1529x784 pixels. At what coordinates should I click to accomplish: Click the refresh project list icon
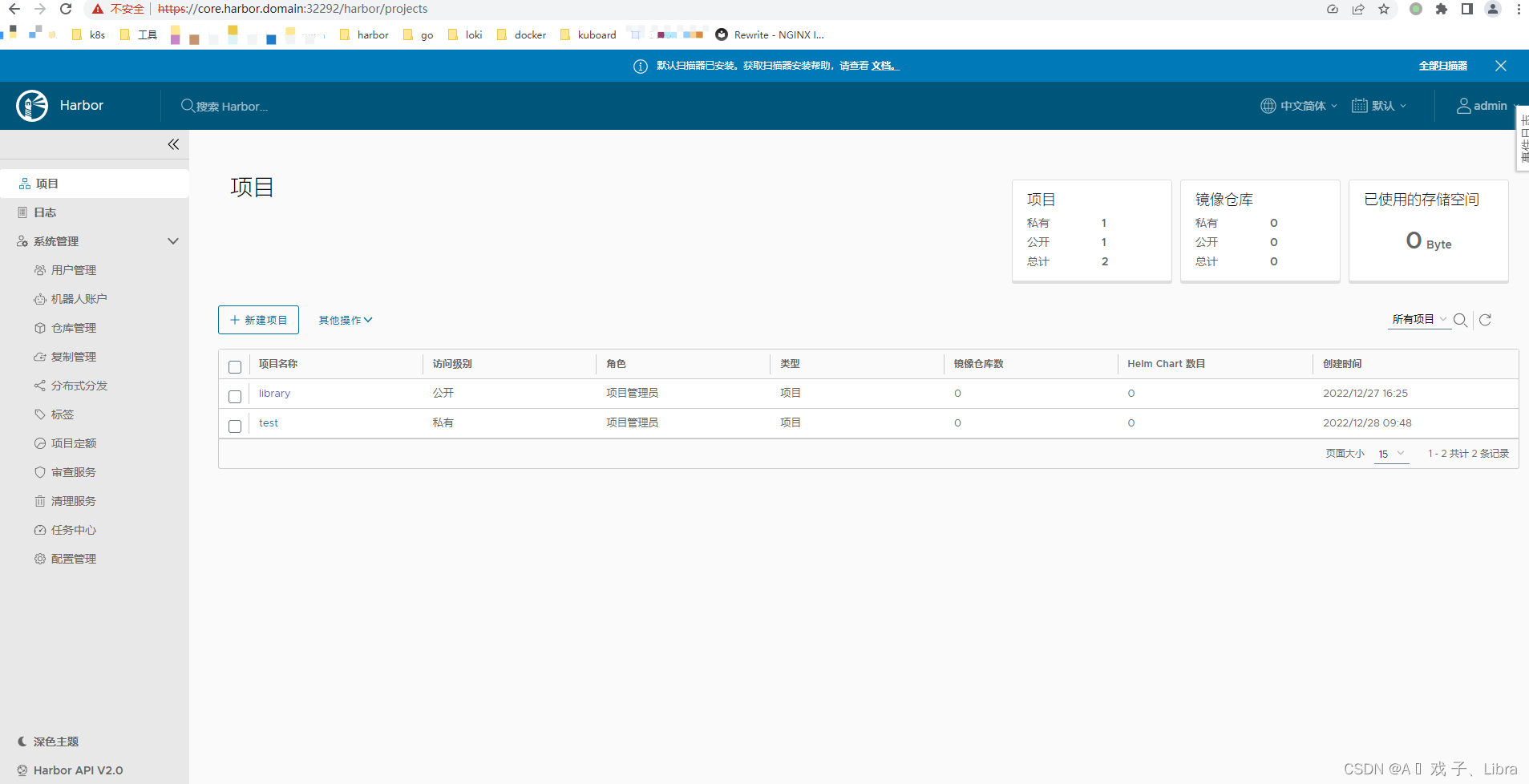pyautogui.click(x=1485, y=320)
